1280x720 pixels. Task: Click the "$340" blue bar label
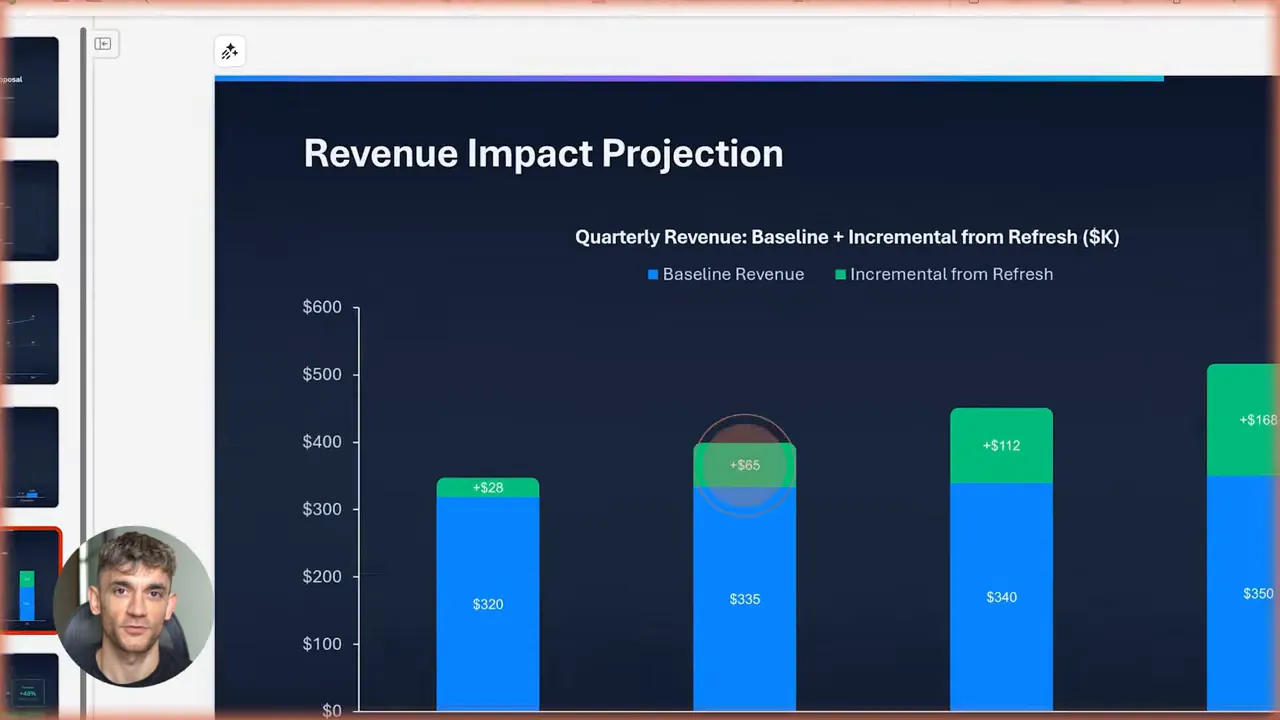click(1001, 597)
